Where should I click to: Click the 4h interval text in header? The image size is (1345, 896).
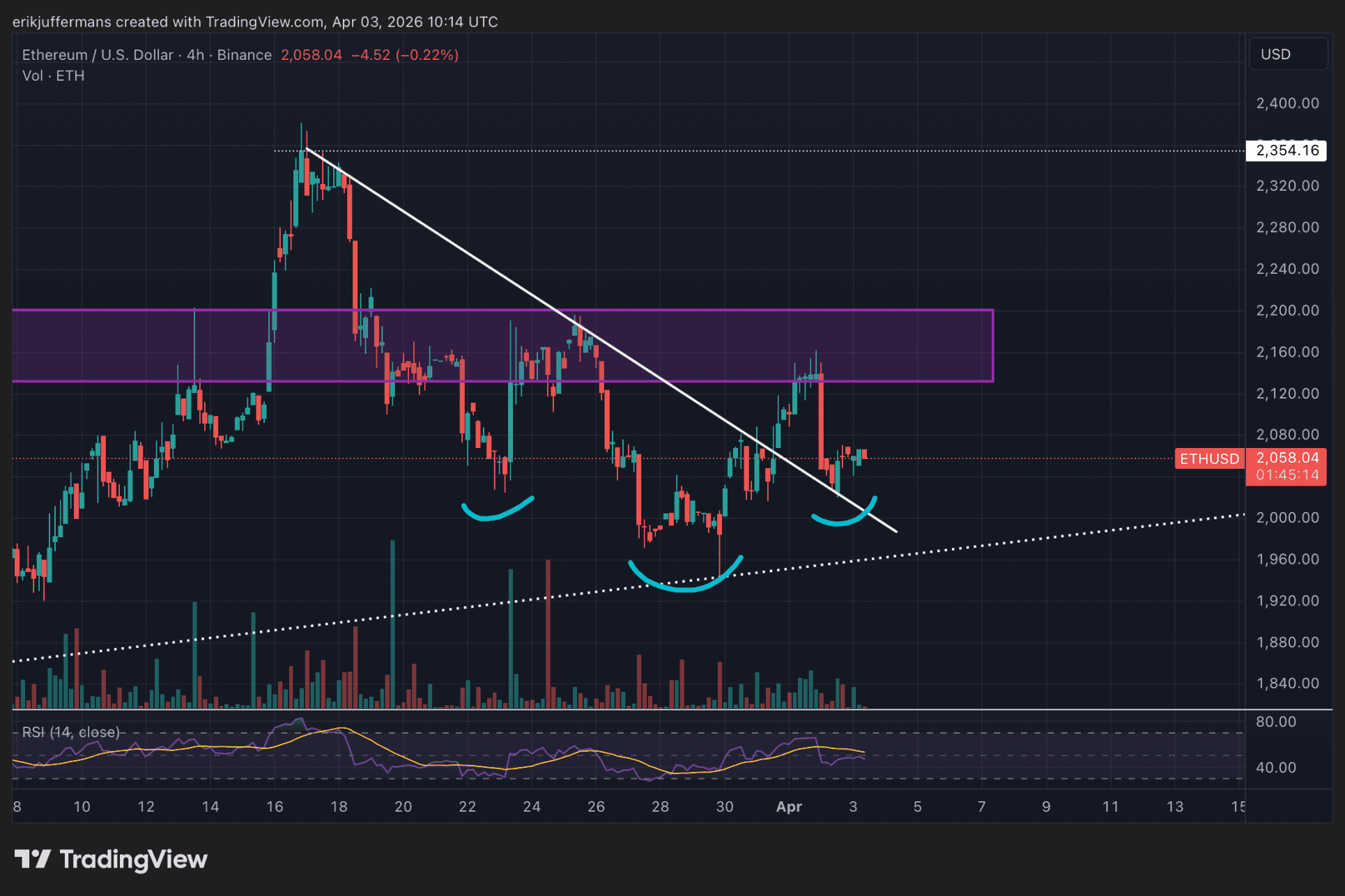(x=195, y=55)
